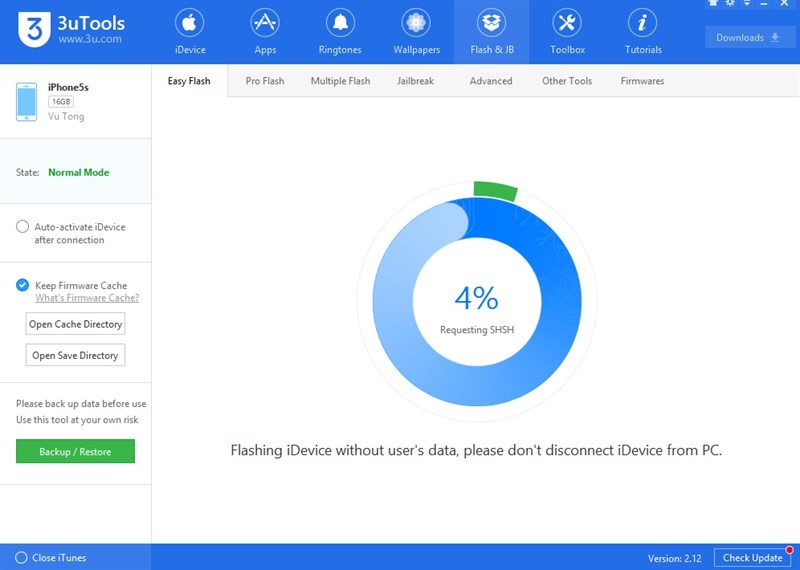Go to the Ringtones section
The image size is (800, 570).
[x=340, y=32]
